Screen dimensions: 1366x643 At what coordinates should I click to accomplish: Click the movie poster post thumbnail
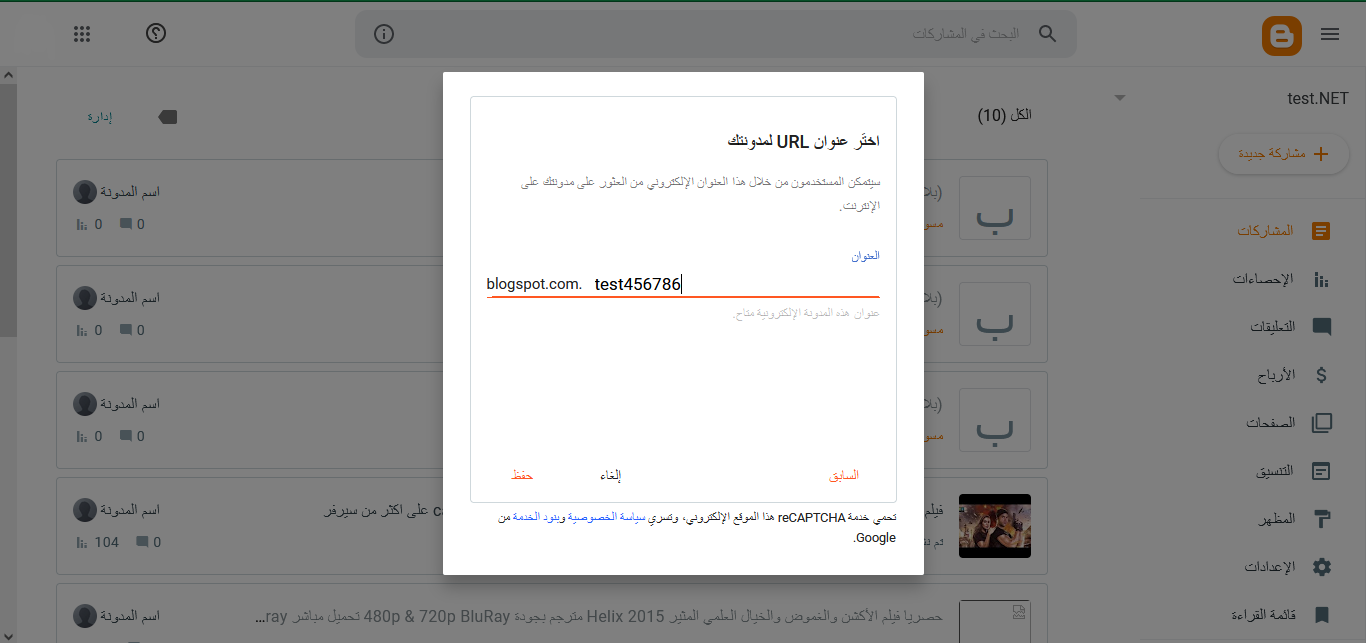click(994, 526)
